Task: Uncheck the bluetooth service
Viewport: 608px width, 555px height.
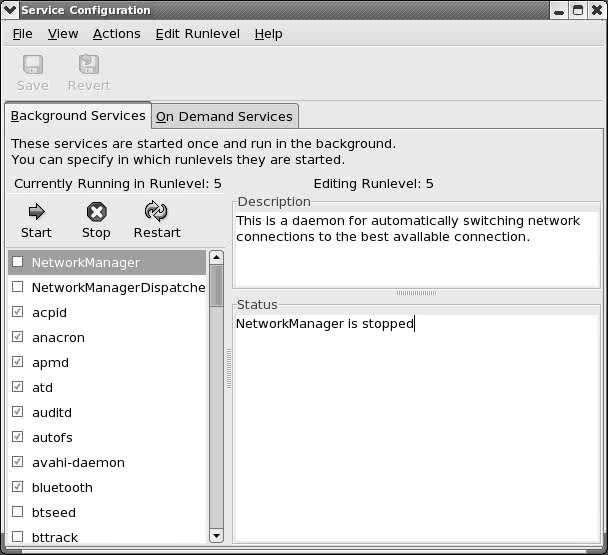Action: click(x=17, y=487)
